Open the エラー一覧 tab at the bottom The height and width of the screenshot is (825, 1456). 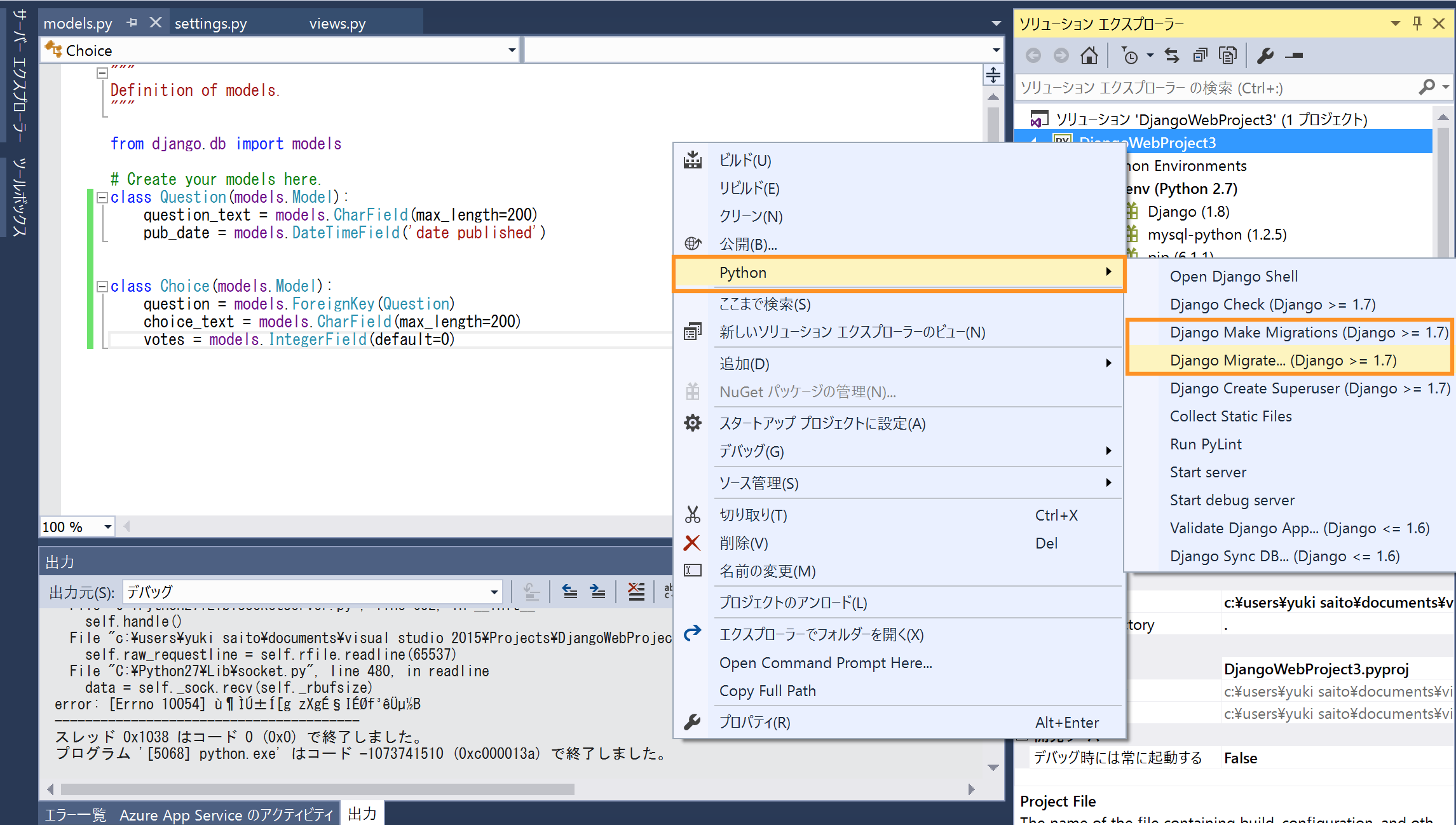76,815
